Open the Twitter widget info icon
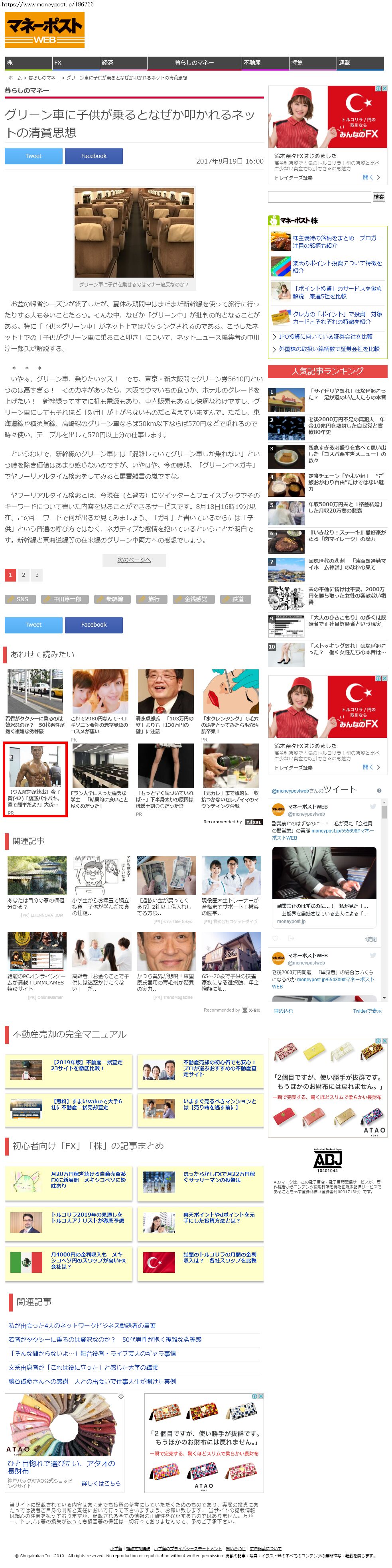392x1568 pixels. click(x=379, y=791)
